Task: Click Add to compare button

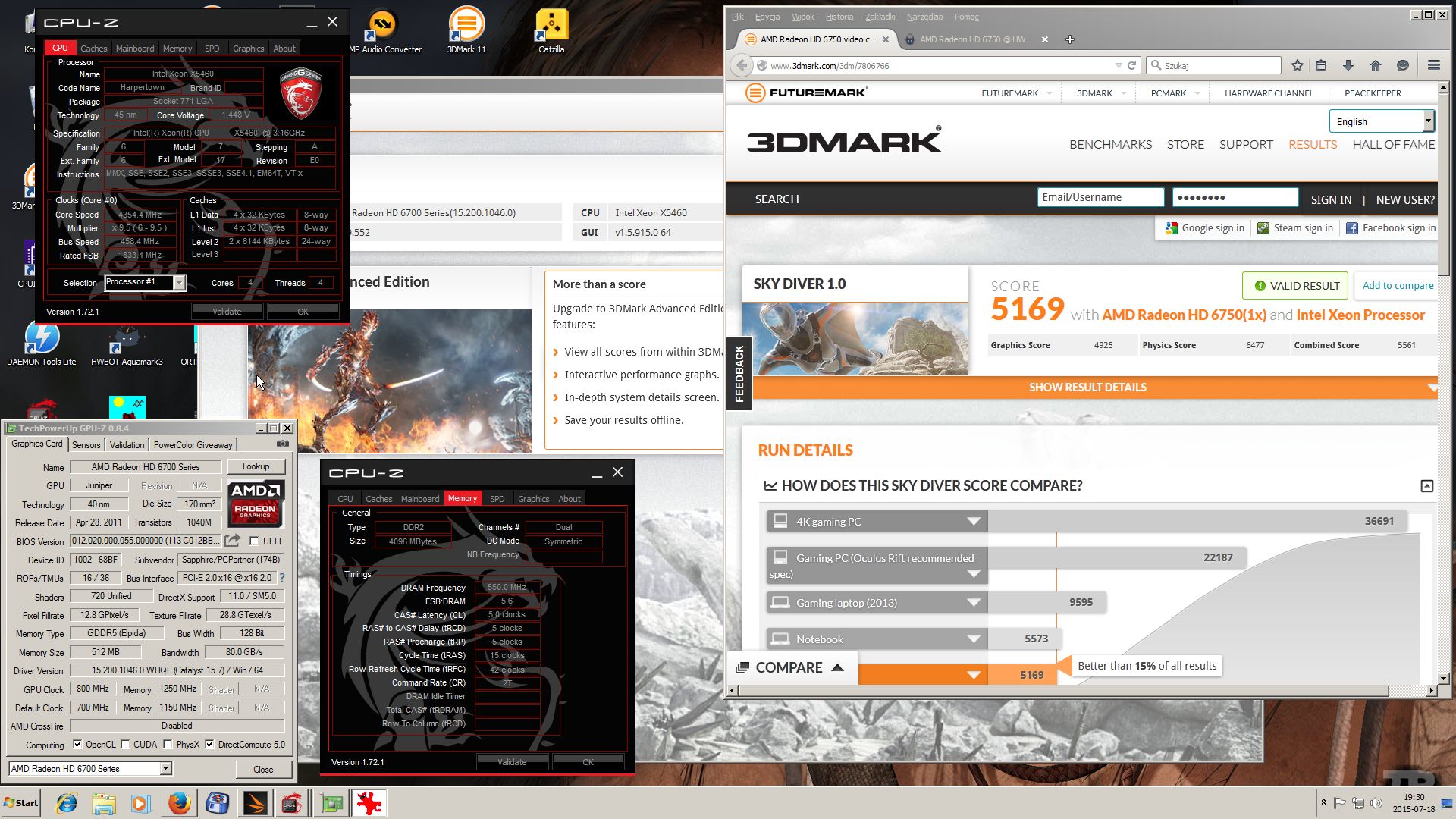Action: (1397, 285)
